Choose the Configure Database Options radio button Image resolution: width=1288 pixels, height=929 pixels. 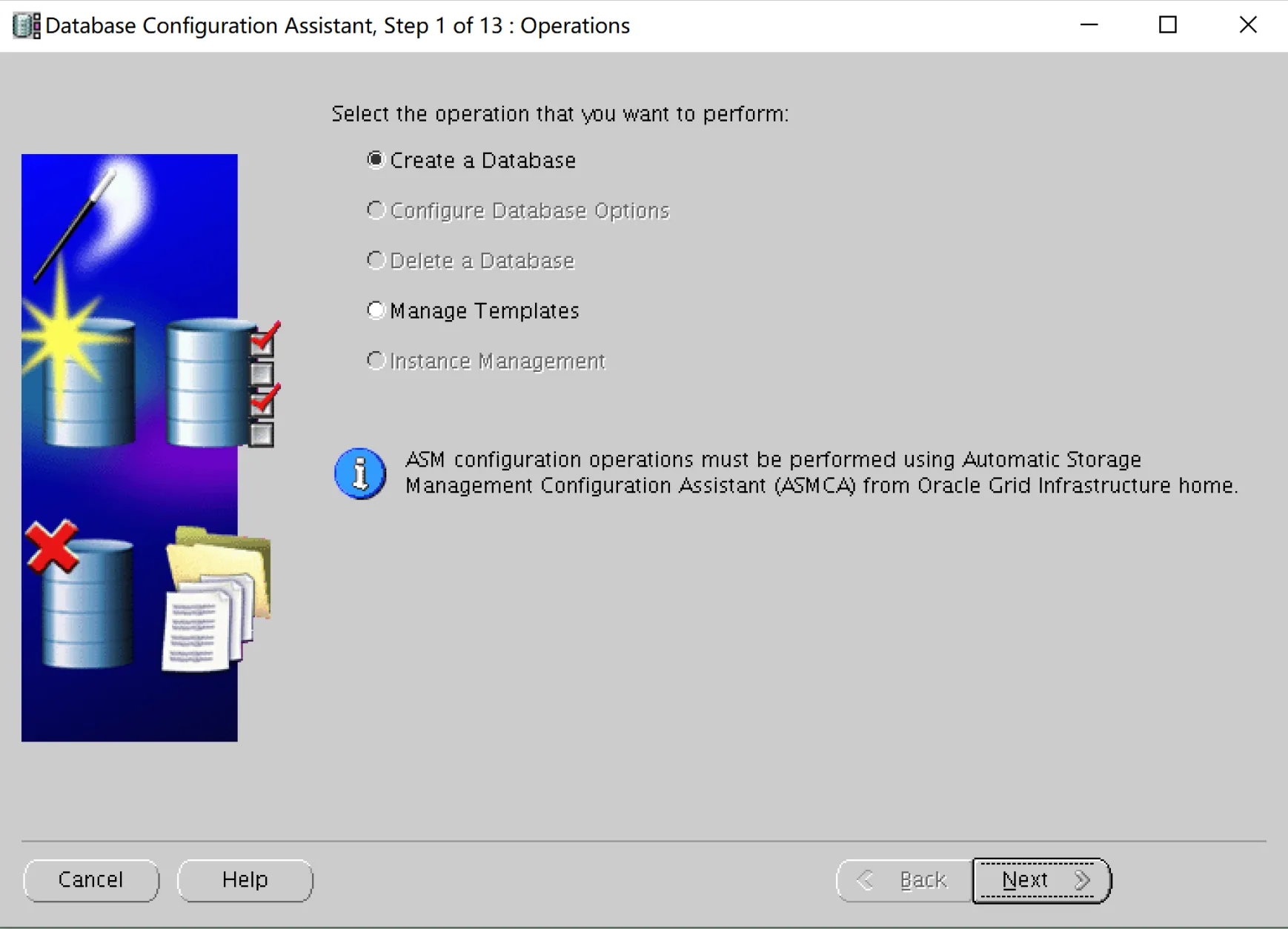point(376,210)
